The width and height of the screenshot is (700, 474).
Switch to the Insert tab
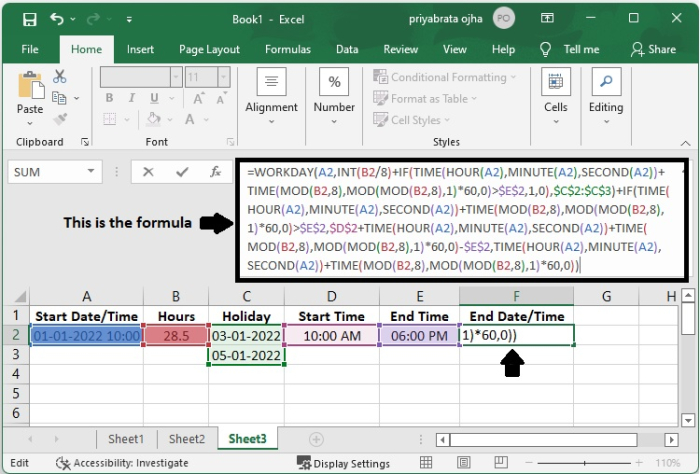(x=140, y=49)
